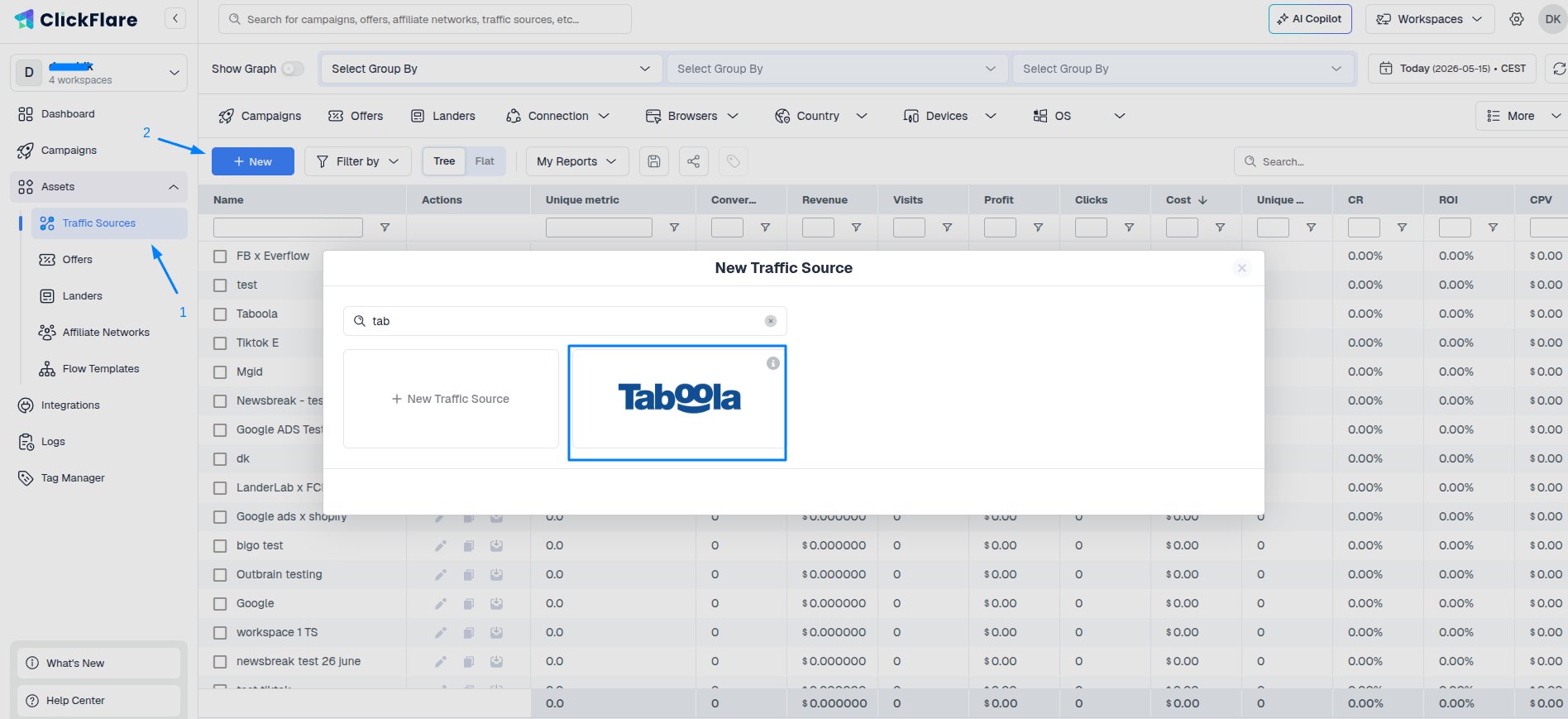1568x719 pixels.
Task: Click the share report icon
Action: click(x=694, y=161)
